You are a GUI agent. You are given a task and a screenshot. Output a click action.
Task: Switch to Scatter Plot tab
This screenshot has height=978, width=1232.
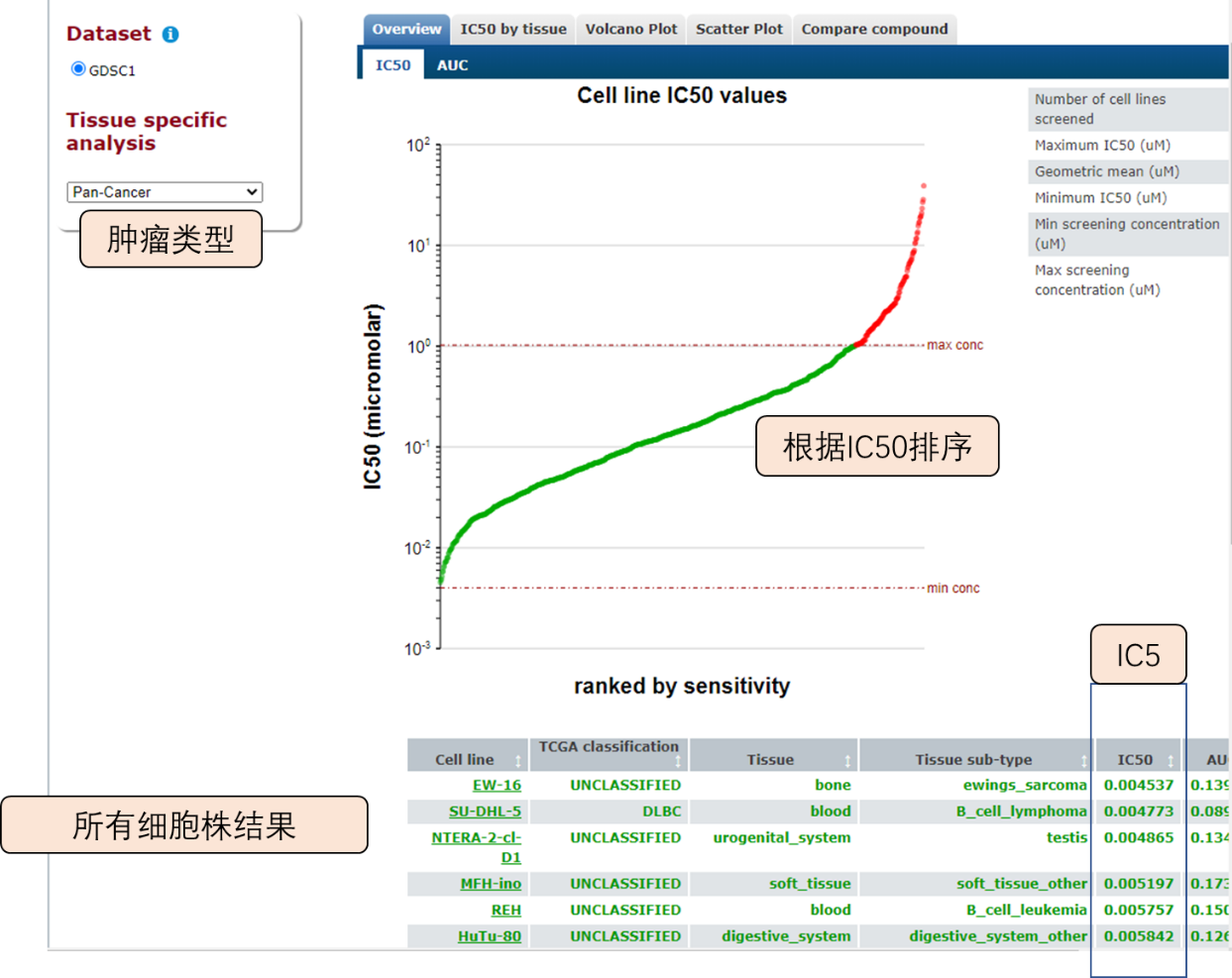pyautogui.click(x=739, y=29)
